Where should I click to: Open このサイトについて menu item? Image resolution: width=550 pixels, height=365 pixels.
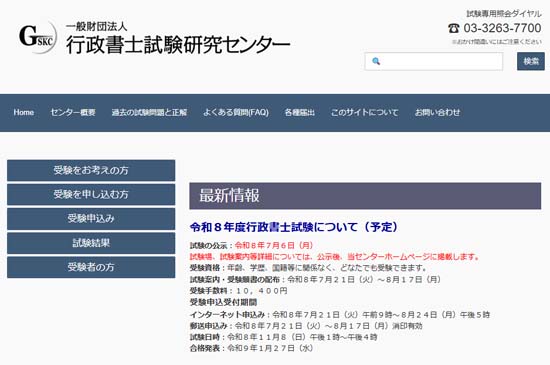tap(365, 113)
